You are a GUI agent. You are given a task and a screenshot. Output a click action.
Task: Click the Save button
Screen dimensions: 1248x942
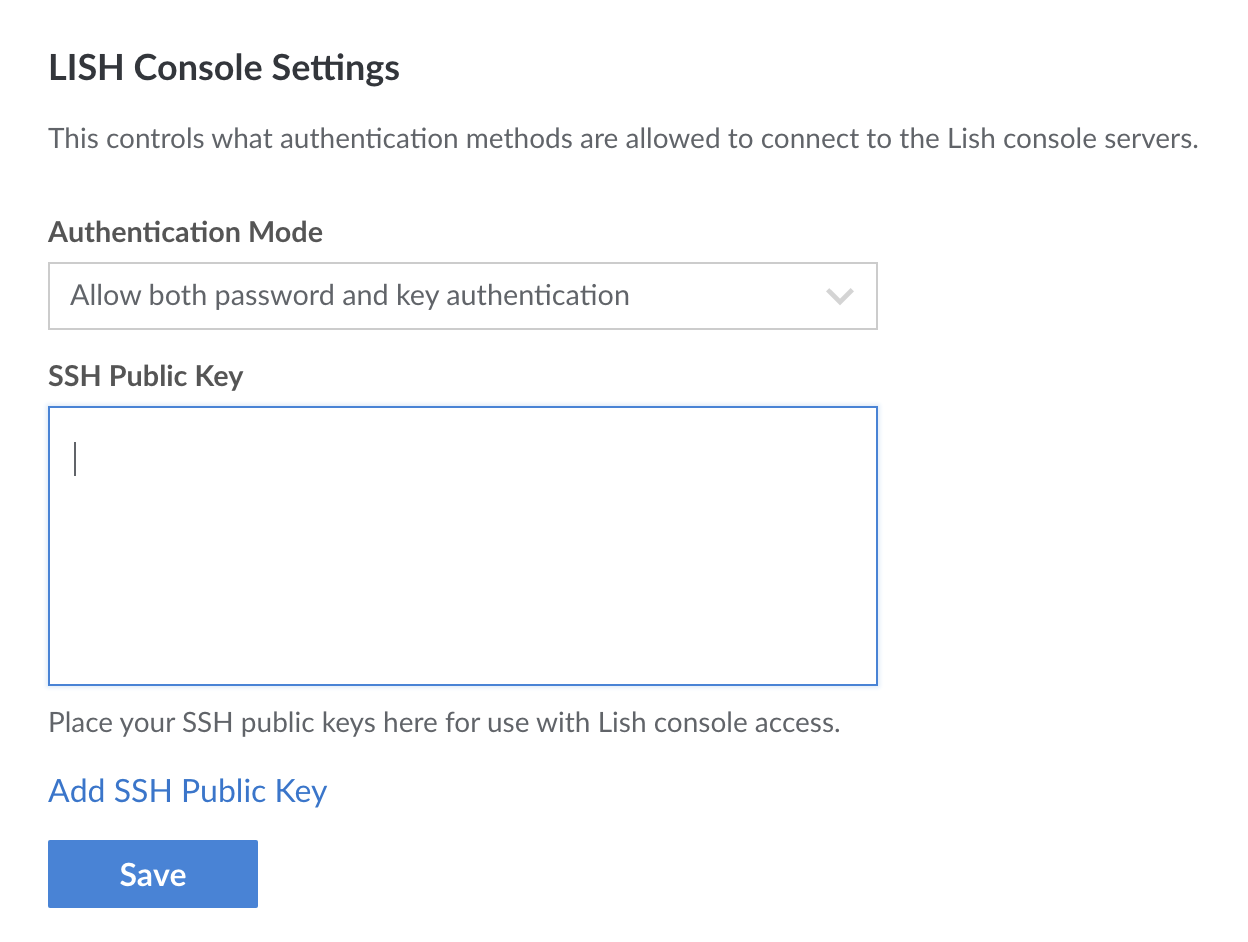coord(153,874)
